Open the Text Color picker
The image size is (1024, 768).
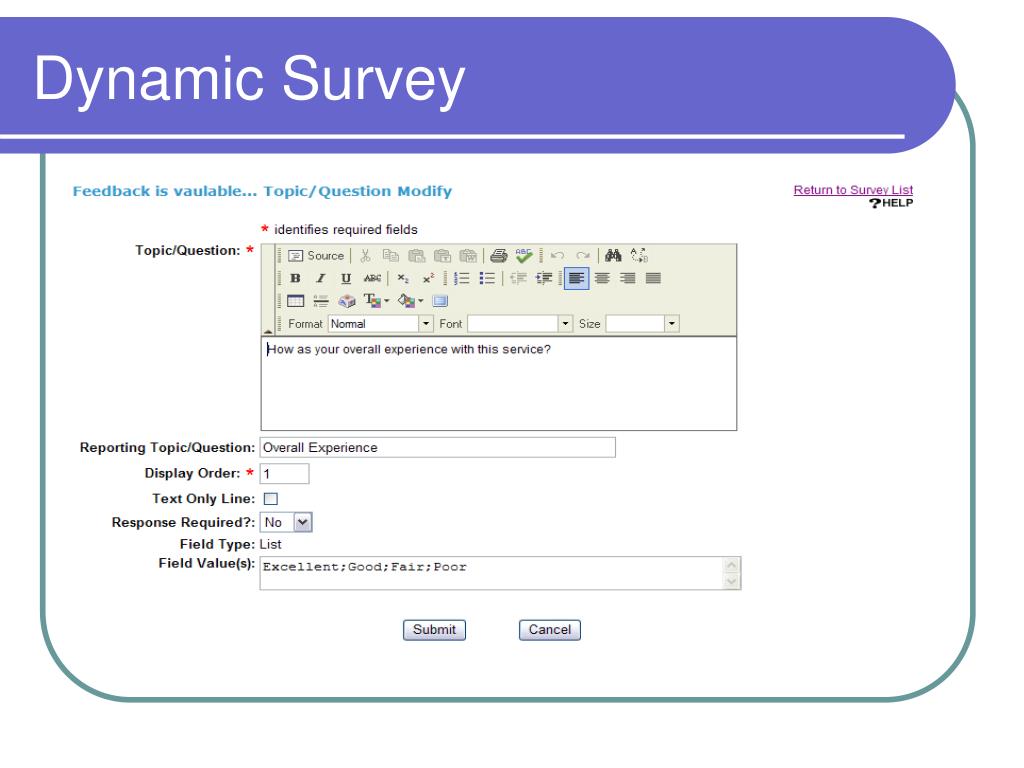377,300
